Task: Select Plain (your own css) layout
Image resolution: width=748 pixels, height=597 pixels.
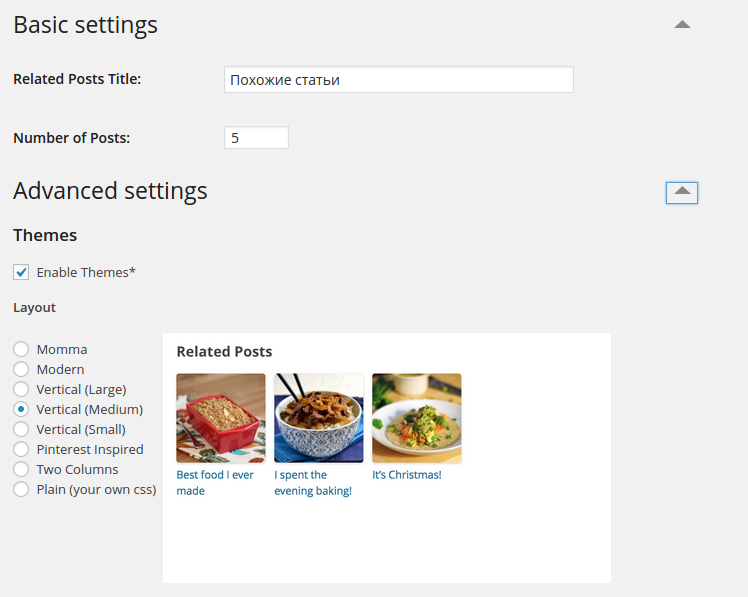Action: pyautogui.click(x=21, y=489)
